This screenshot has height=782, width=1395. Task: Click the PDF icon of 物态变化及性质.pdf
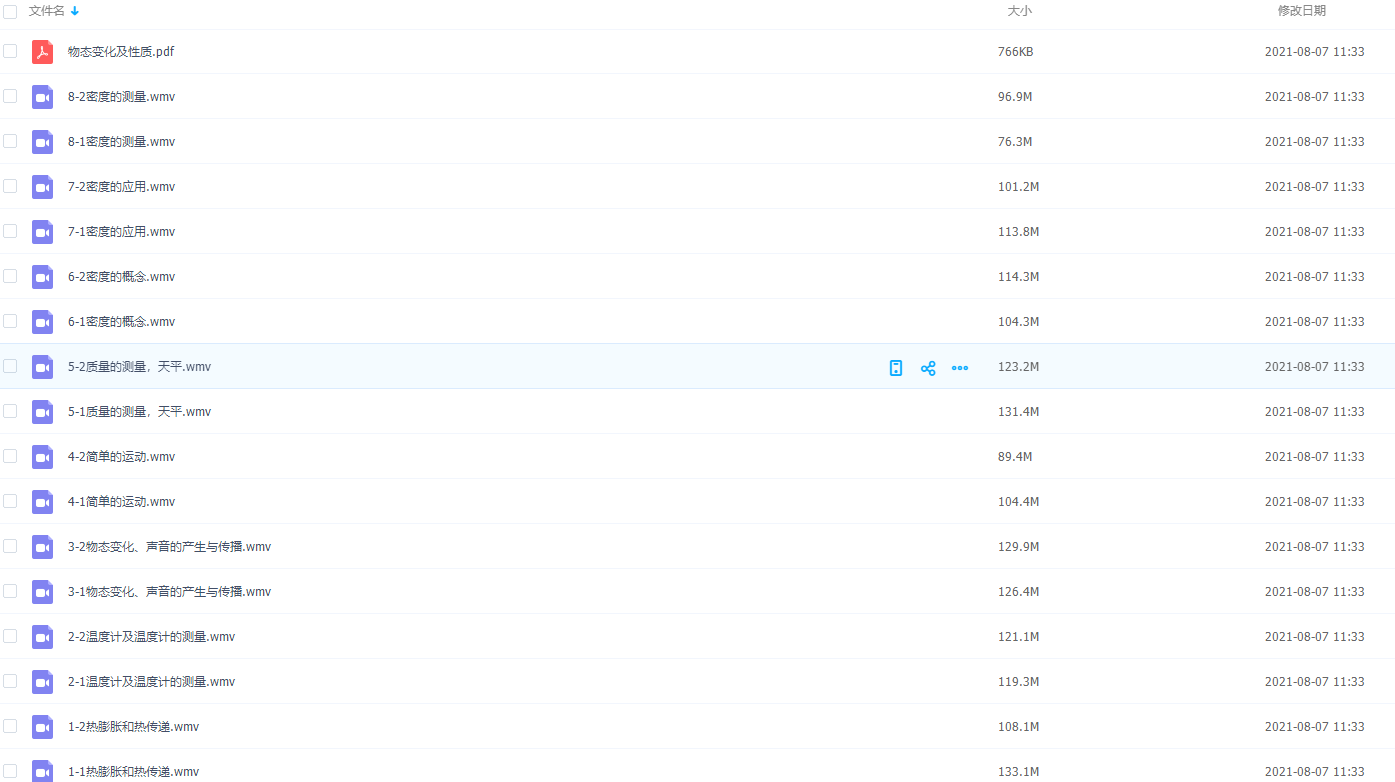[x=42, y=52]
